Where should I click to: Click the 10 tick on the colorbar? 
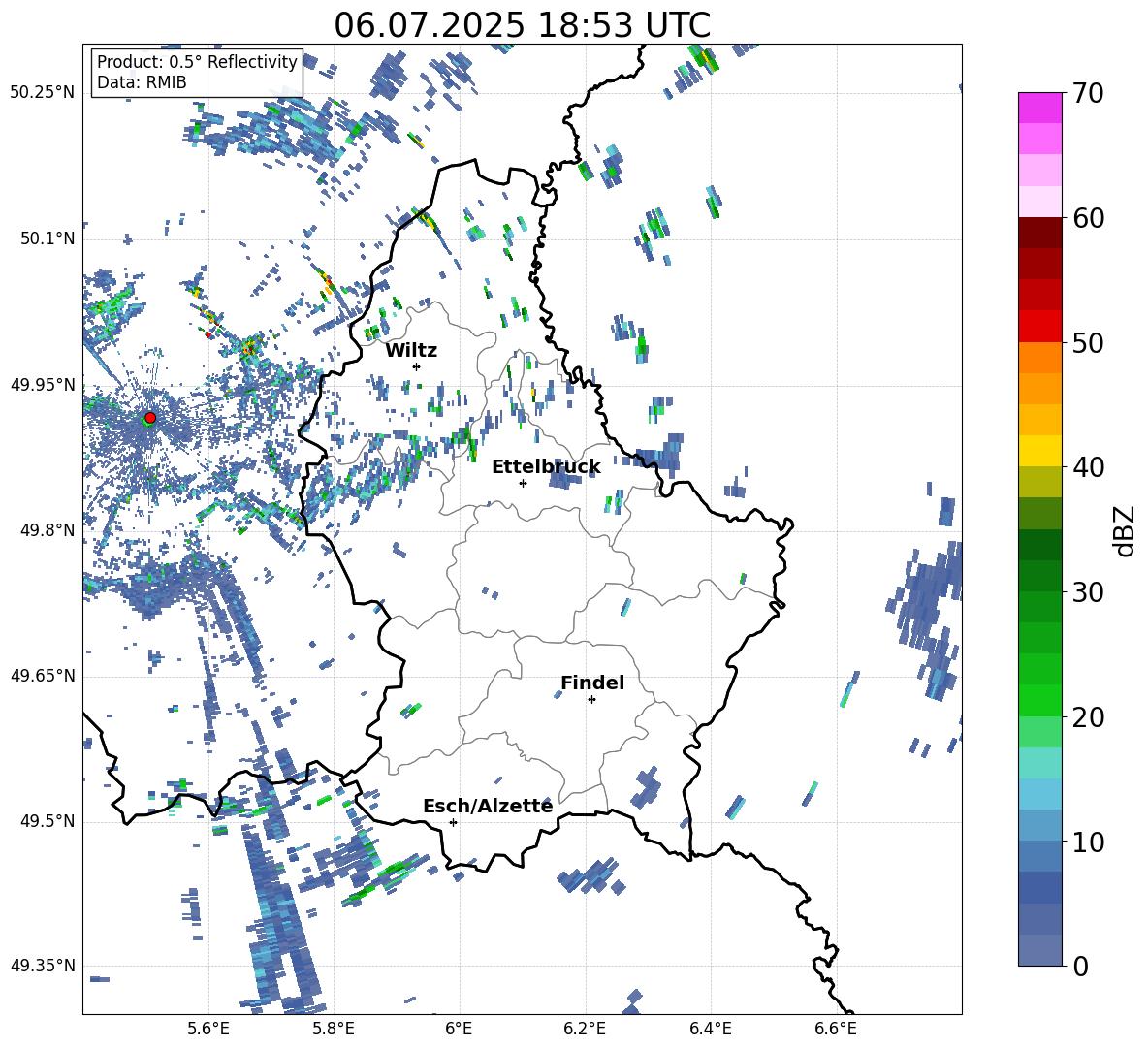pos(1088,842)
